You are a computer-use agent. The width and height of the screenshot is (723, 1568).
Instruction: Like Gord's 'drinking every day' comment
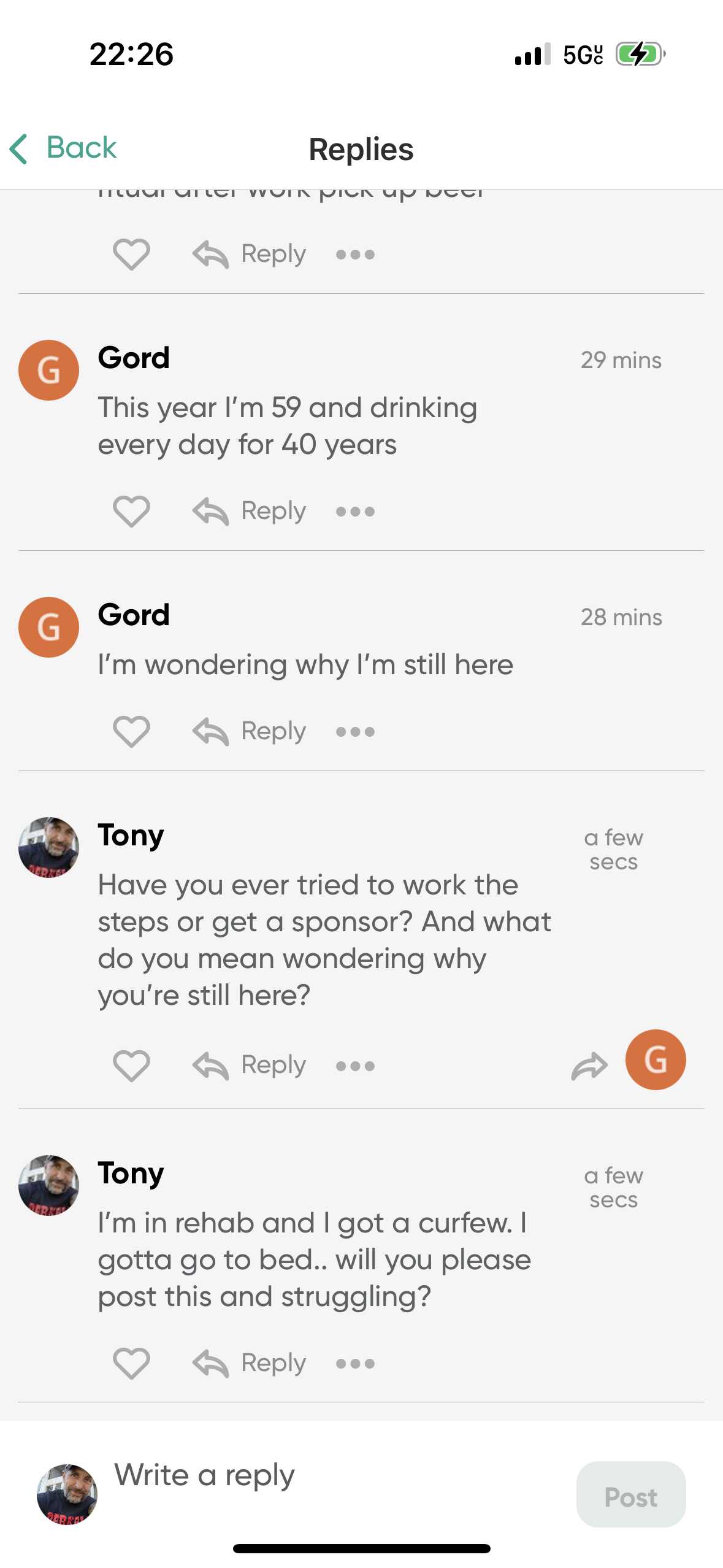pyautogui.click(x=131, y=511)
